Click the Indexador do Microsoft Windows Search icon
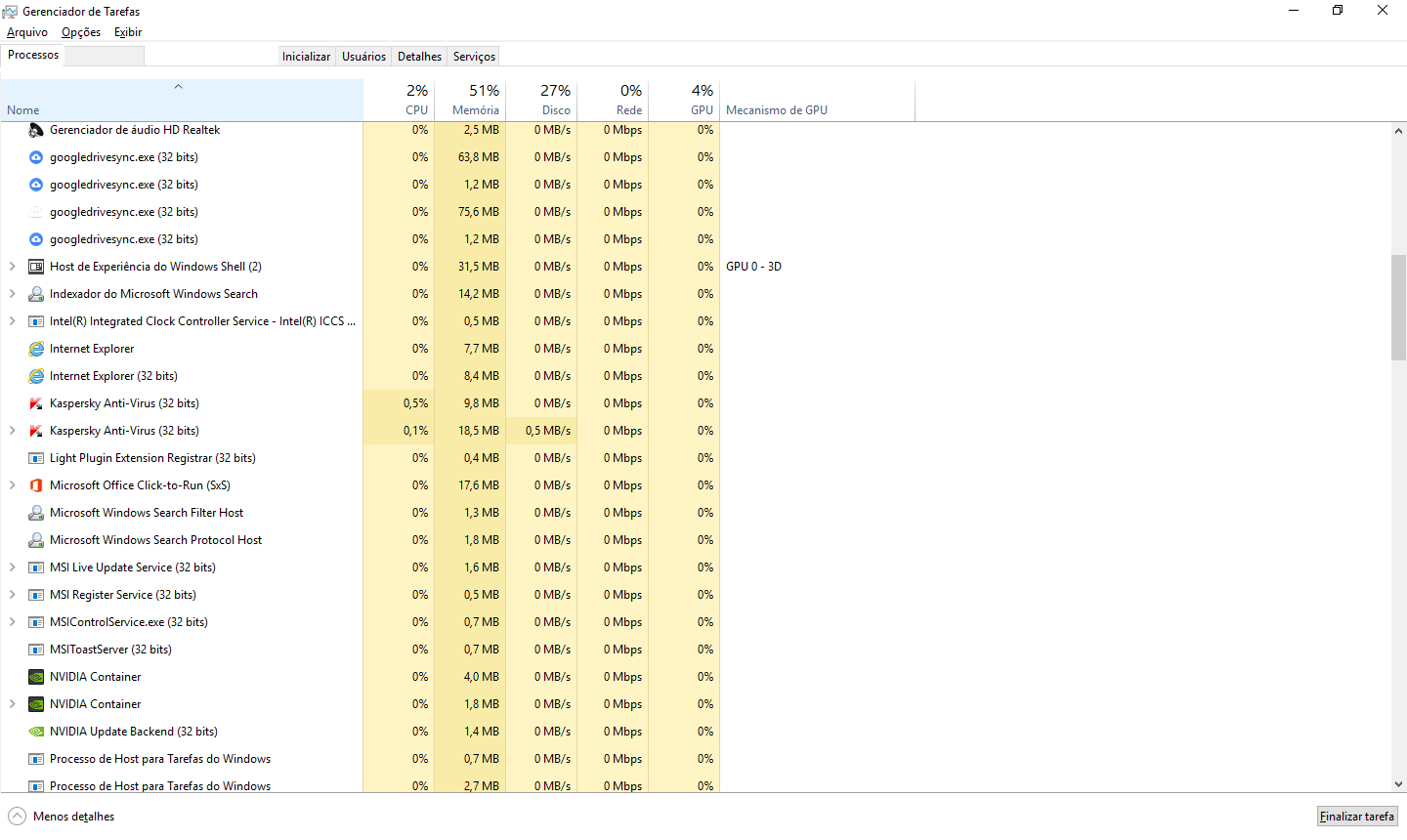The width and height of the screenshot is (1407, 840). 36,294
